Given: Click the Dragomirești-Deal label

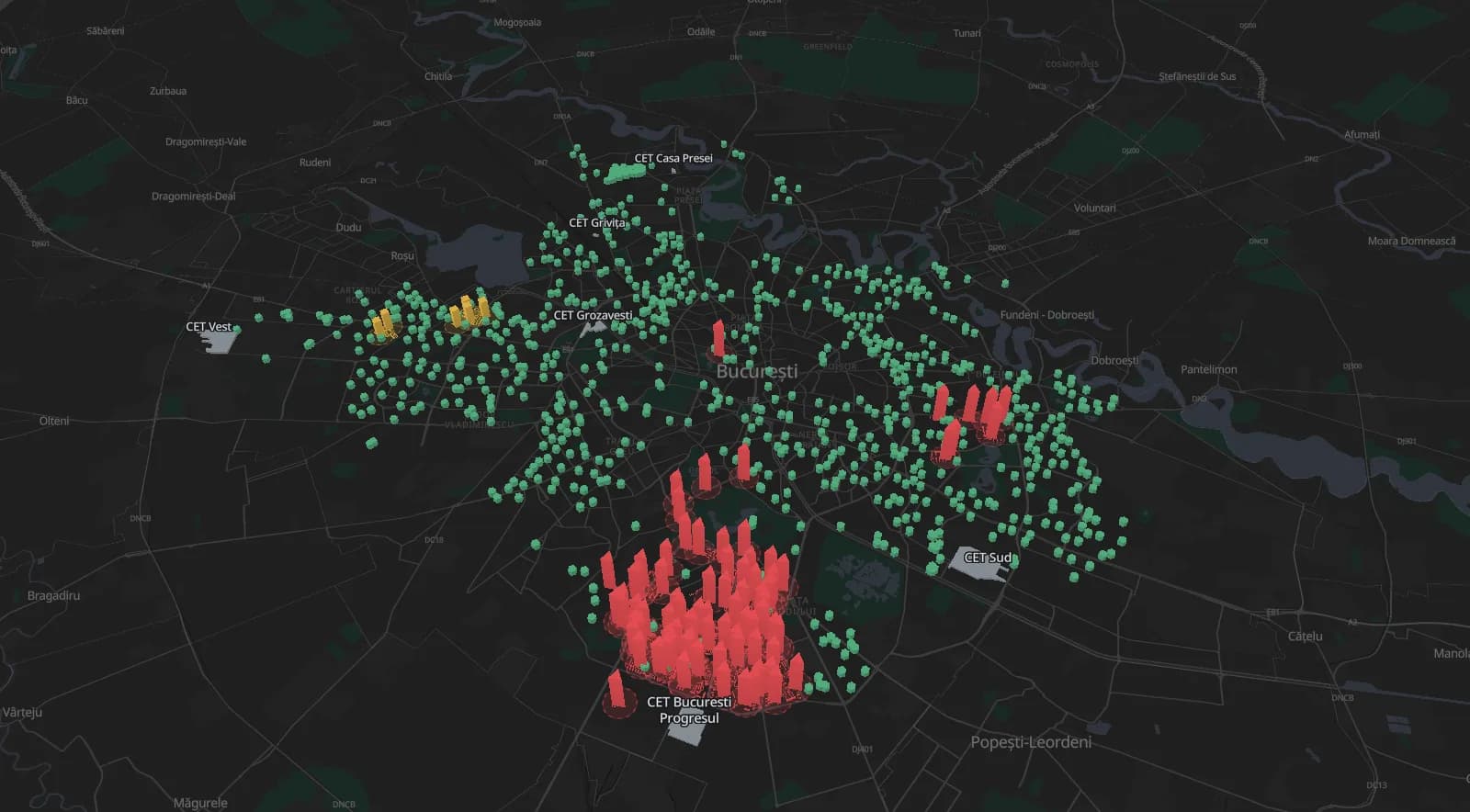Looking at the screenshot, I should (193, 196).
